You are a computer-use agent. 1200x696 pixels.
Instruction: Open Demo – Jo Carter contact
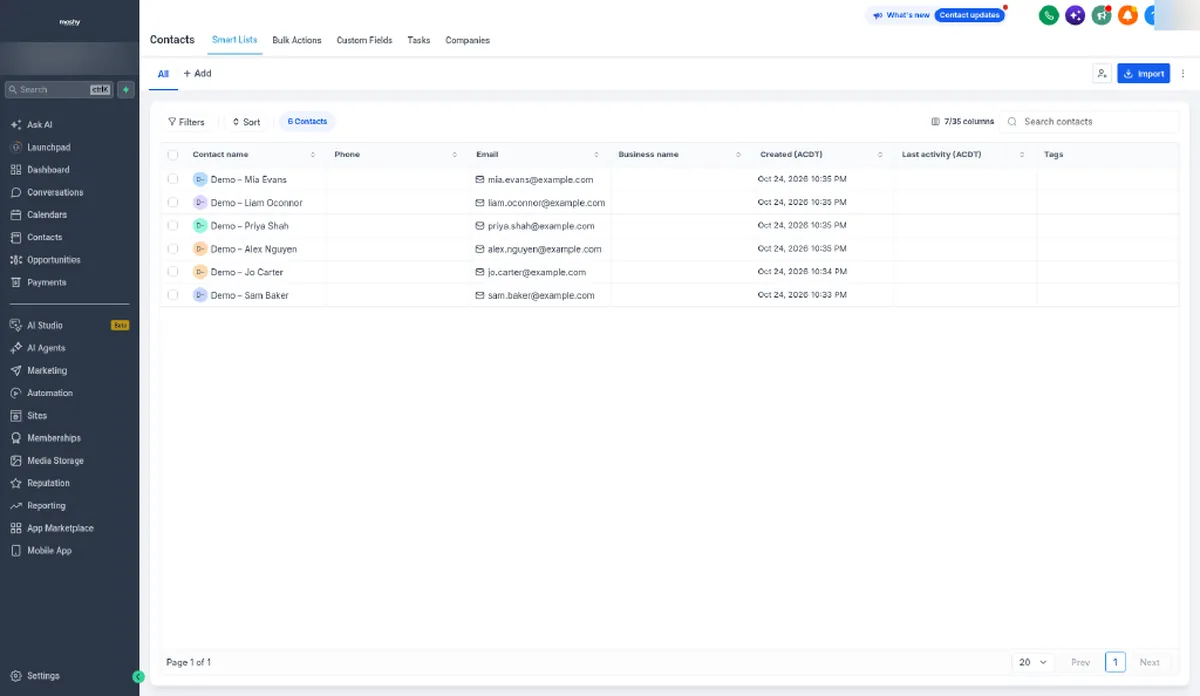246,272
